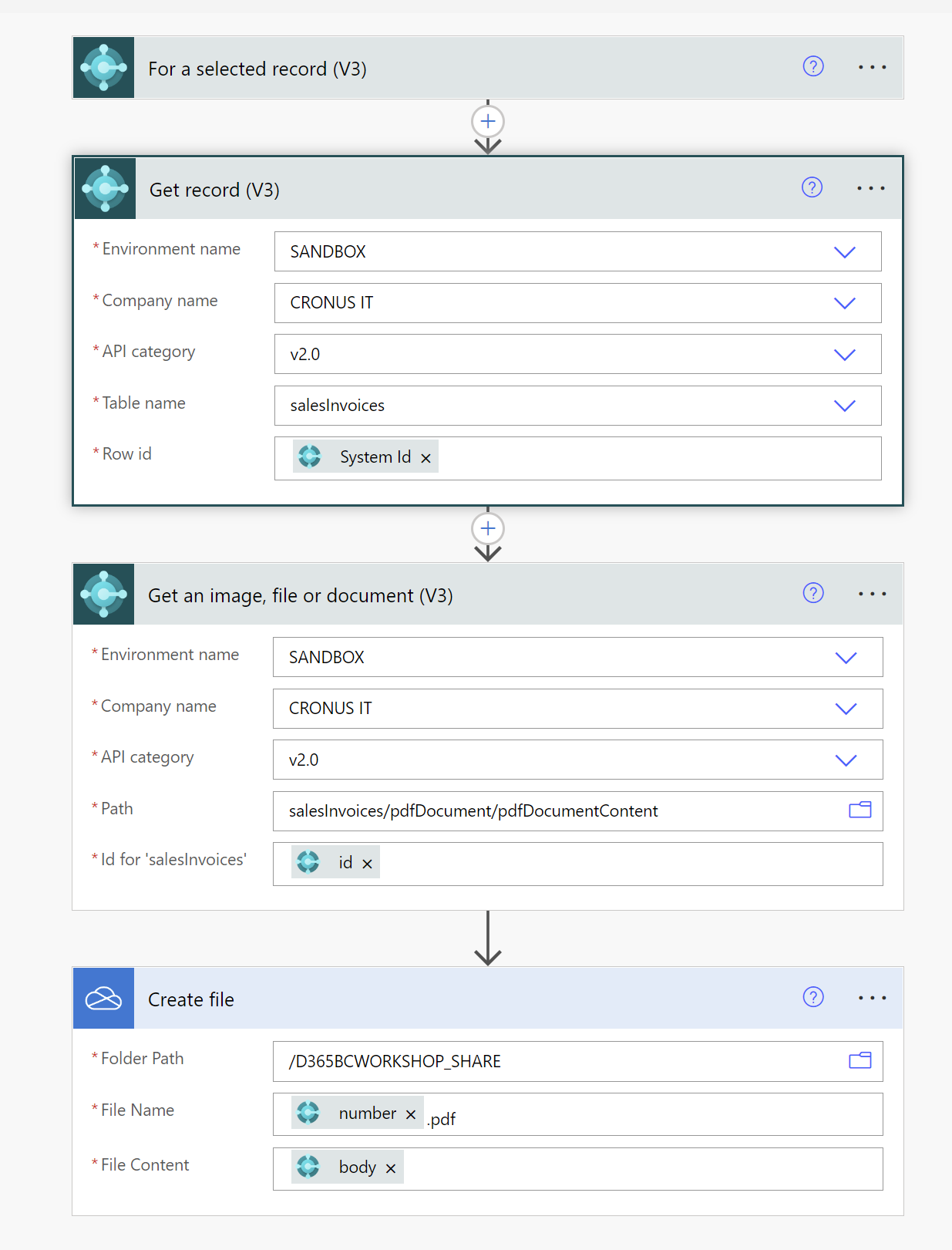Open folder picker for the Folder Path field
Viewport: 952px width, 1250px height.
point(859,1060)
